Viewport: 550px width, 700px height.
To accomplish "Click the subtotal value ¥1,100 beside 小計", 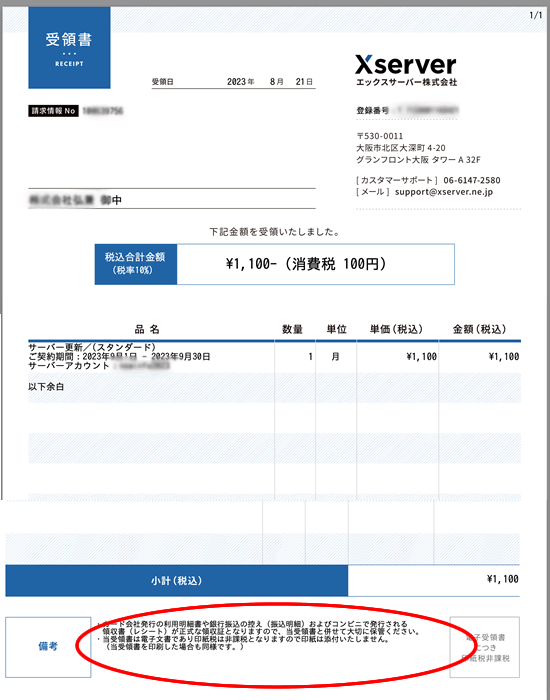I will pyautogui.click(x=503, y=579).
